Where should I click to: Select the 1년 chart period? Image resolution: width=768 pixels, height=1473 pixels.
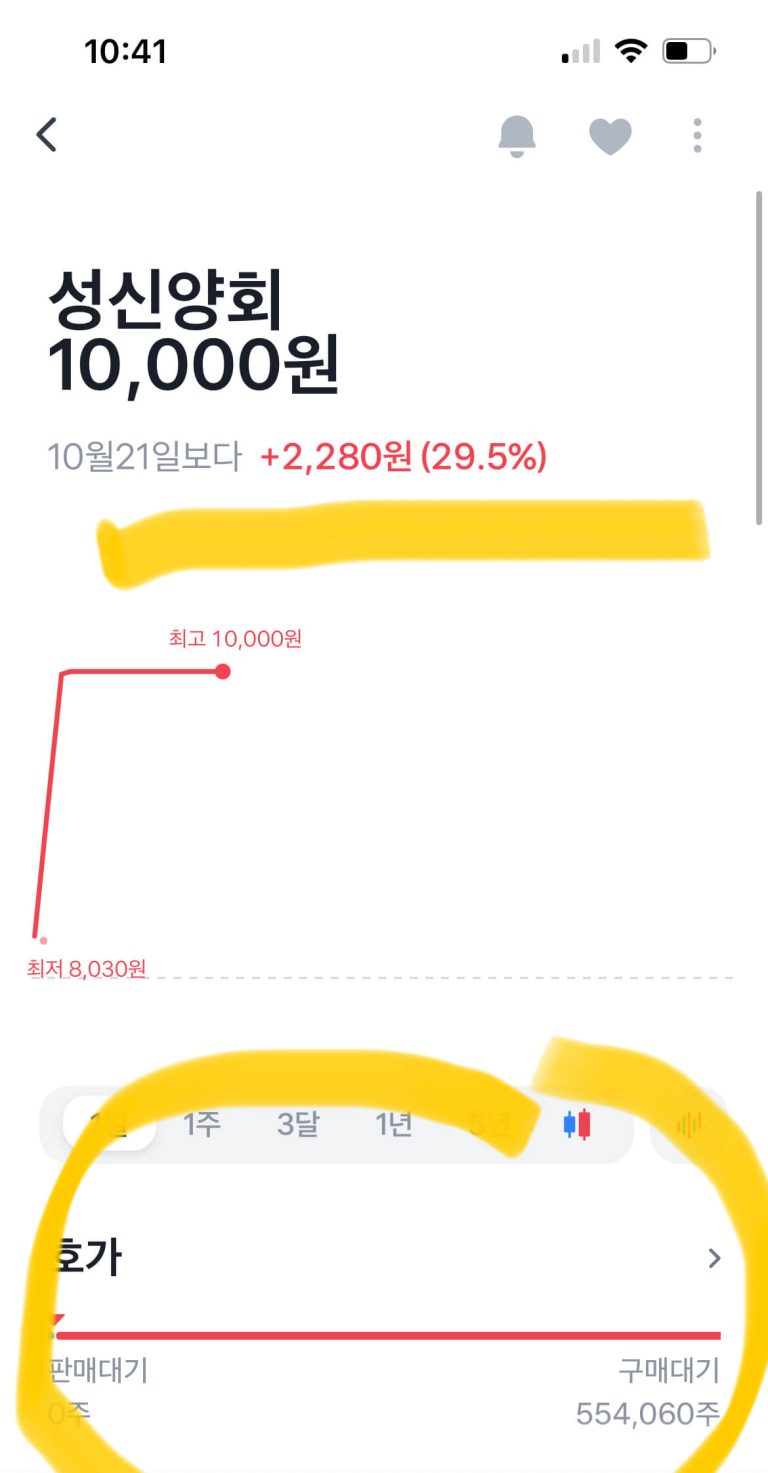[x=394, y=1125]
